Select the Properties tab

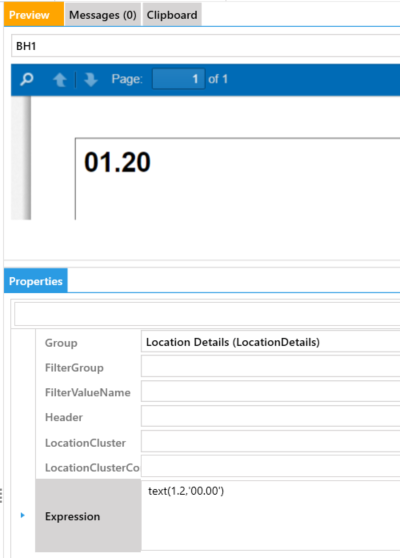(x=36, y=281)
